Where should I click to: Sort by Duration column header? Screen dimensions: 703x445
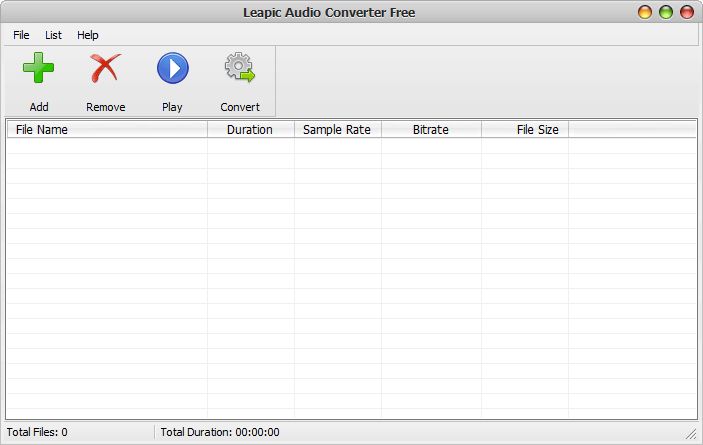coord(251,130)
